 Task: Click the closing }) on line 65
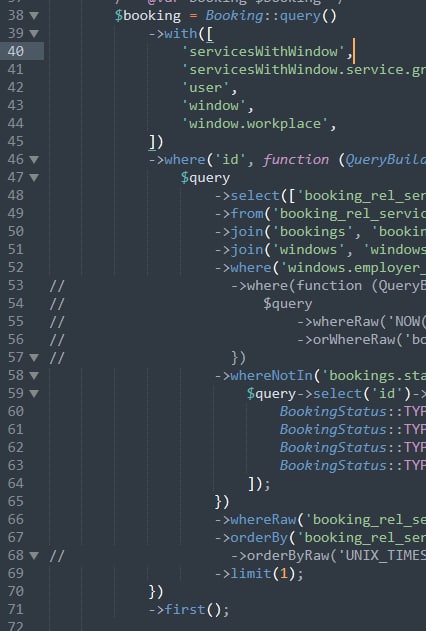(222, 502)
